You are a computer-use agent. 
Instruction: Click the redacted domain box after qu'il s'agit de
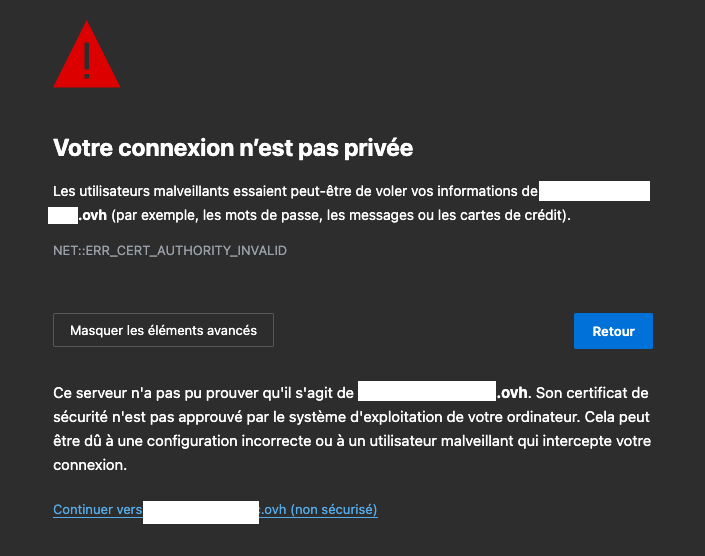(427, 392)
